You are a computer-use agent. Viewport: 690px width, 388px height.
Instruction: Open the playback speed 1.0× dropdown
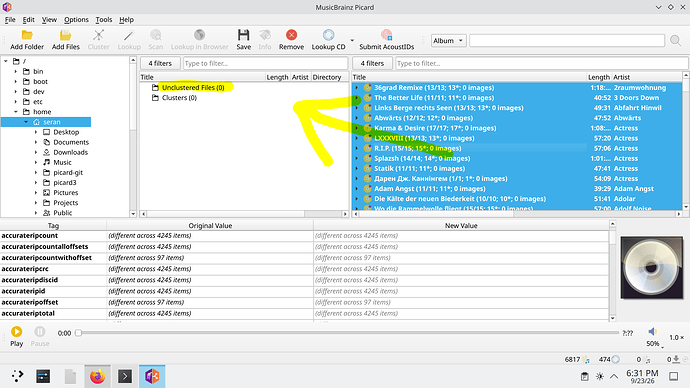click(677, 337)
